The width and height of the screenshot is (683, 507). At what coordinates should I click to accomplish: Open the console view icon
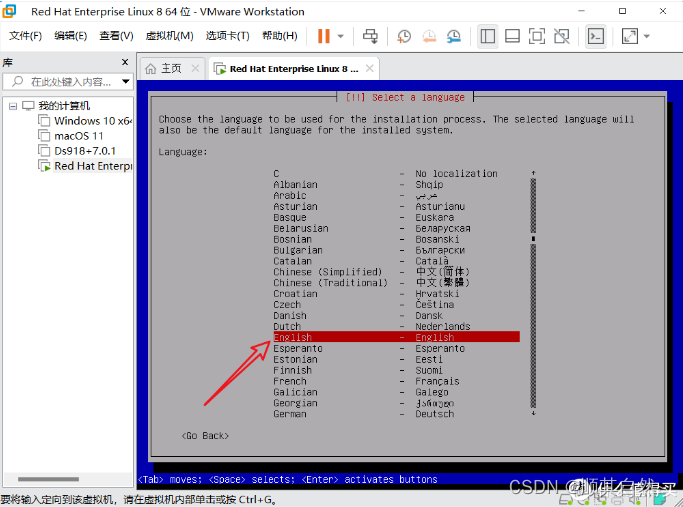[x=596, y=36]
